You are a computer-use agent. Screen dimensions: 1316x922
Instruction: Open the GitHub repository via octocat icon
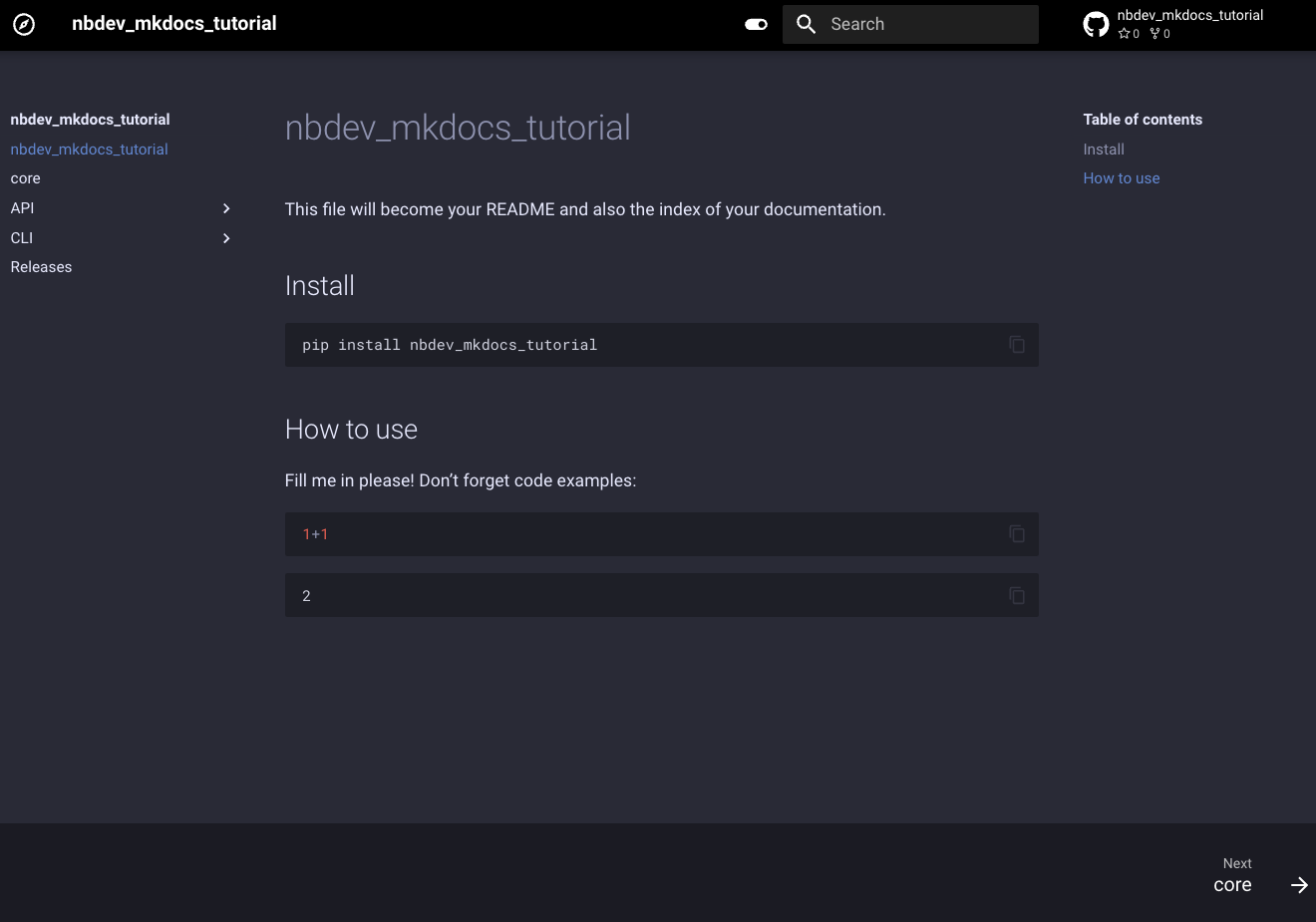[1095, 23]
